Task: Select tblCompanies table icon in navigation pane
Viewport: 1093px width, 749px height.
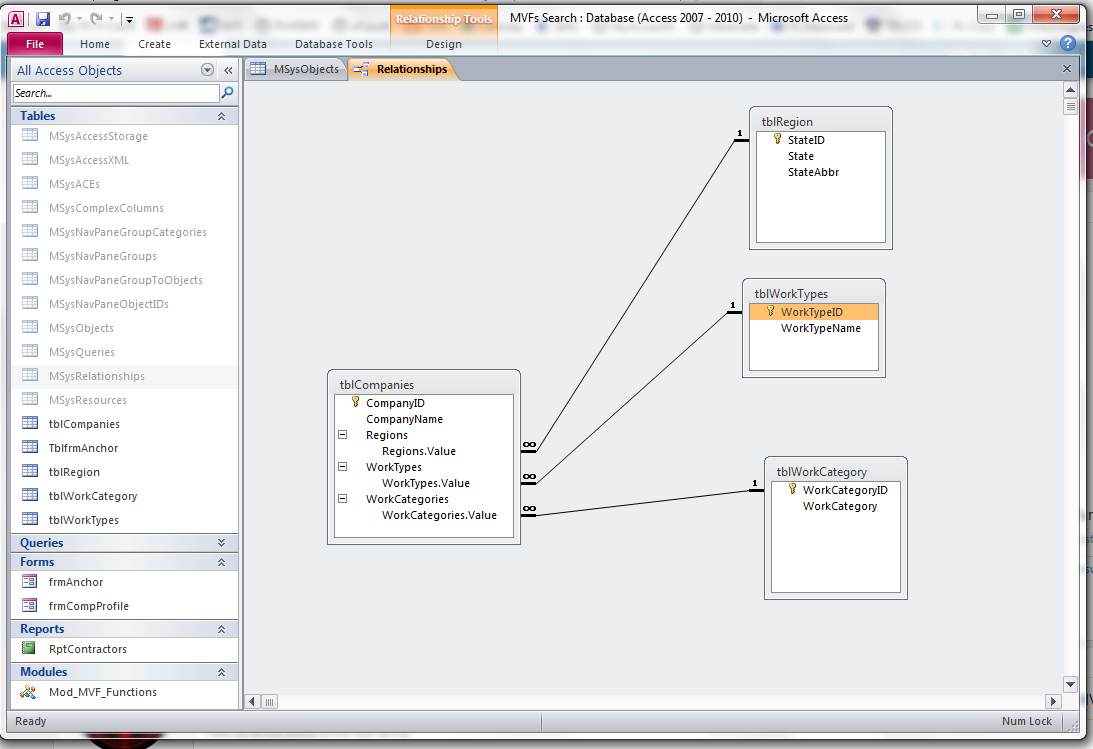Action: (x=30, y=424)
